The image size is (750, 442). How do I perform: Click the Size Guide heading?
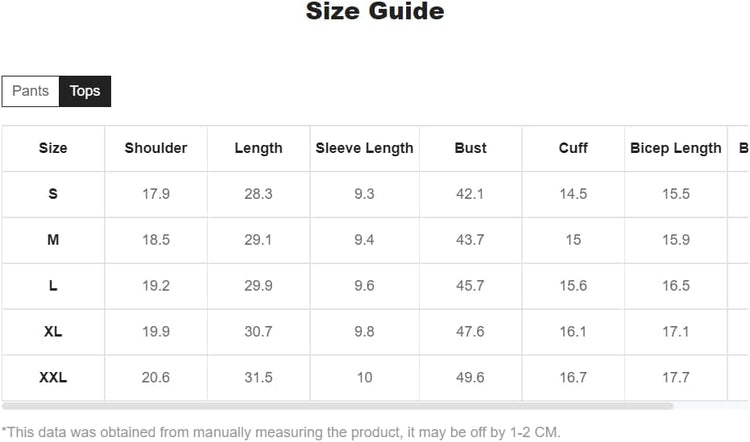pyautogui.click(x=375, y=11)
